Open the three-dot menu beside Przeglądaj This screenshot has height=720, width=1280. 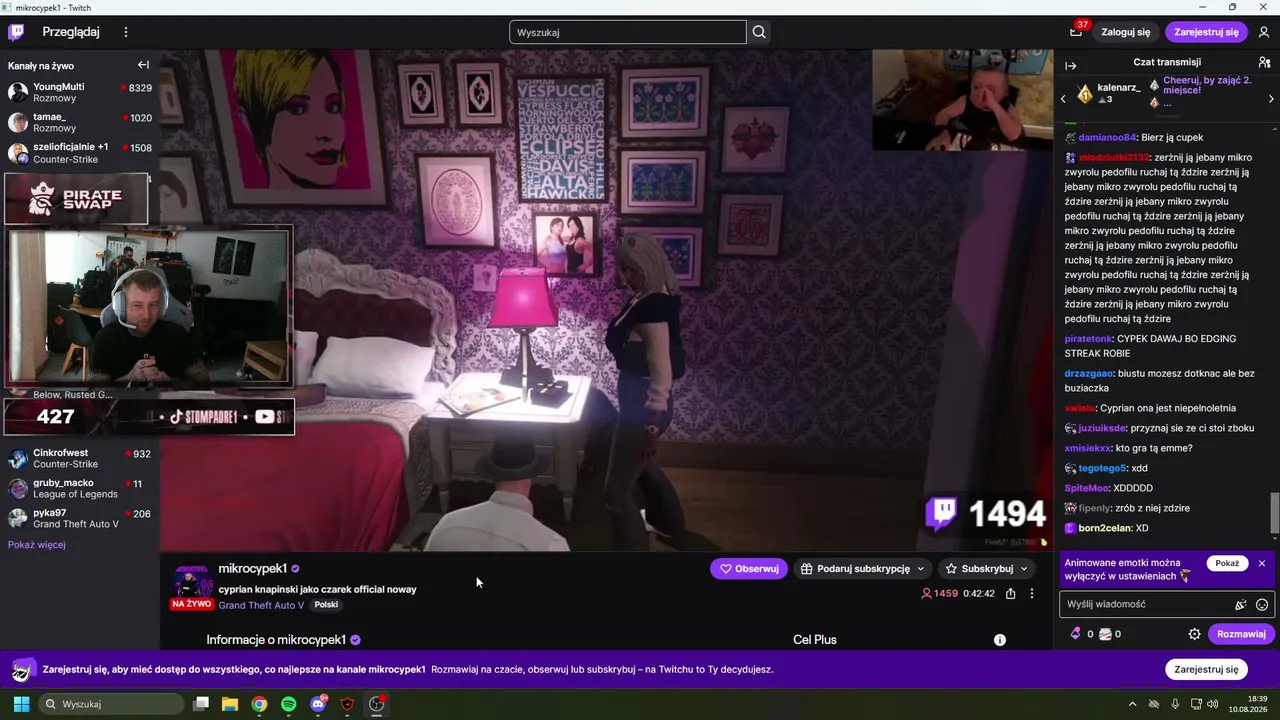[126, 32]
